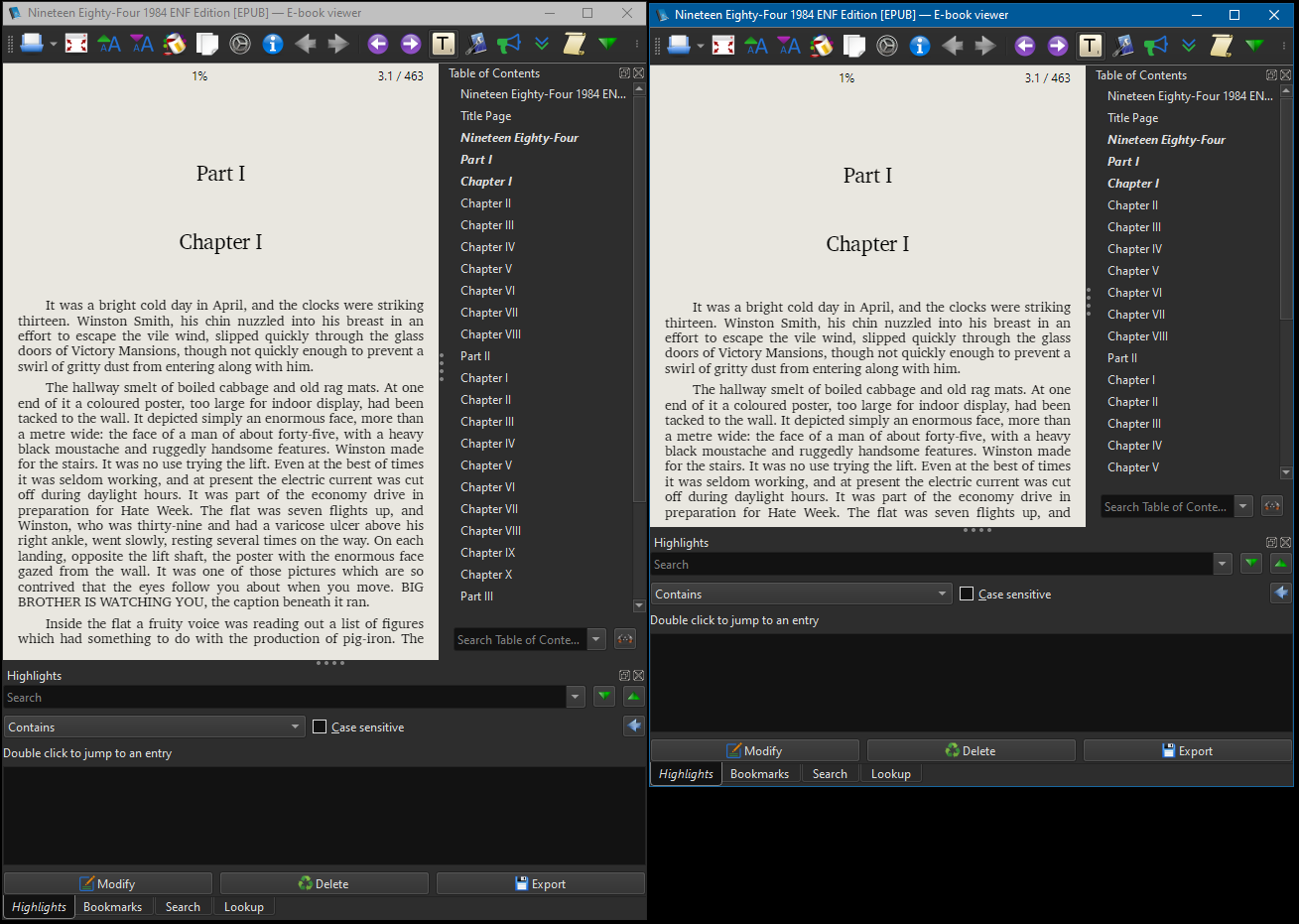Show book information in right viewer window
The image size is (1299, 924).
point(920,46)
